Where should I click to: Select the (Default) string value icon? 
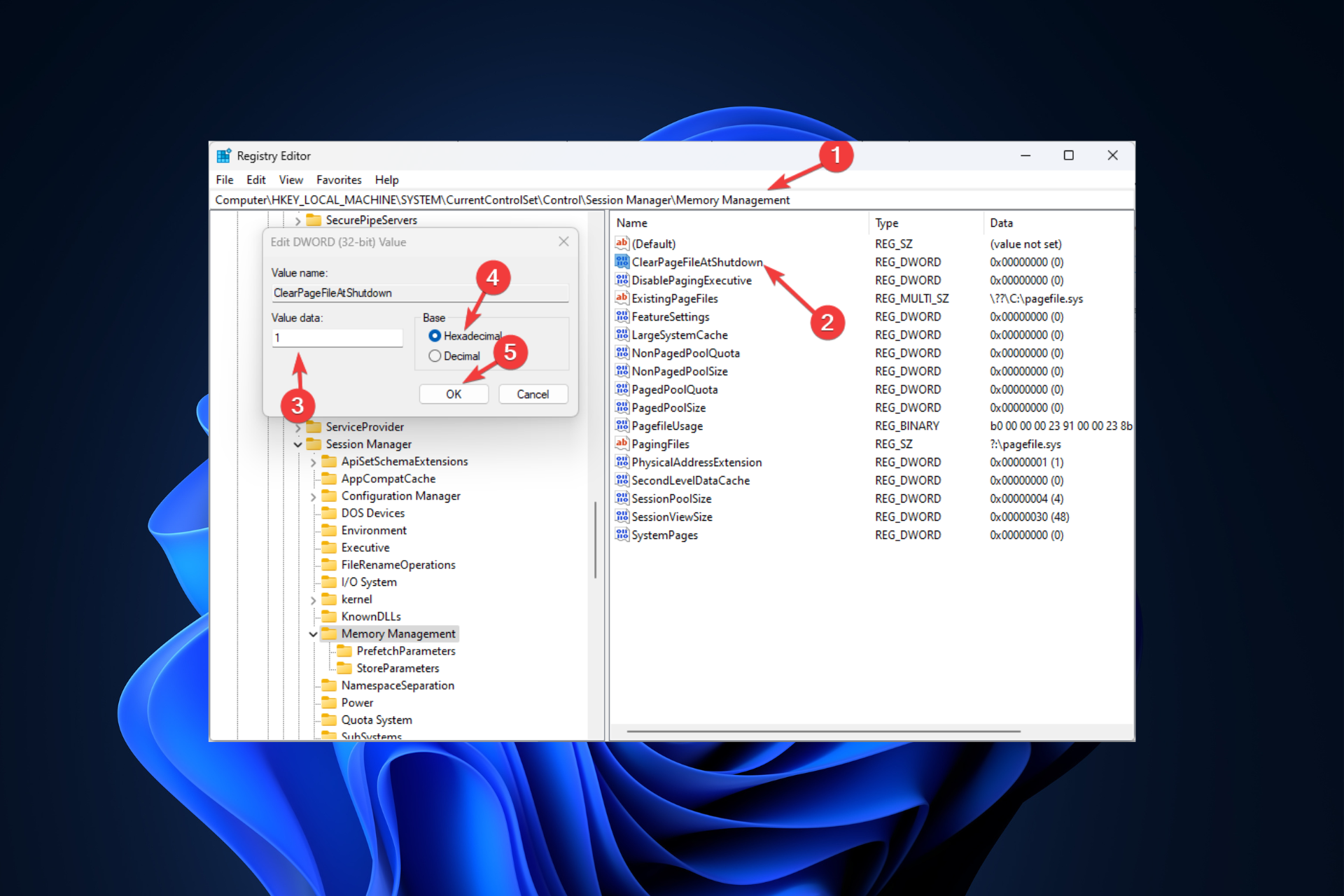622,243
